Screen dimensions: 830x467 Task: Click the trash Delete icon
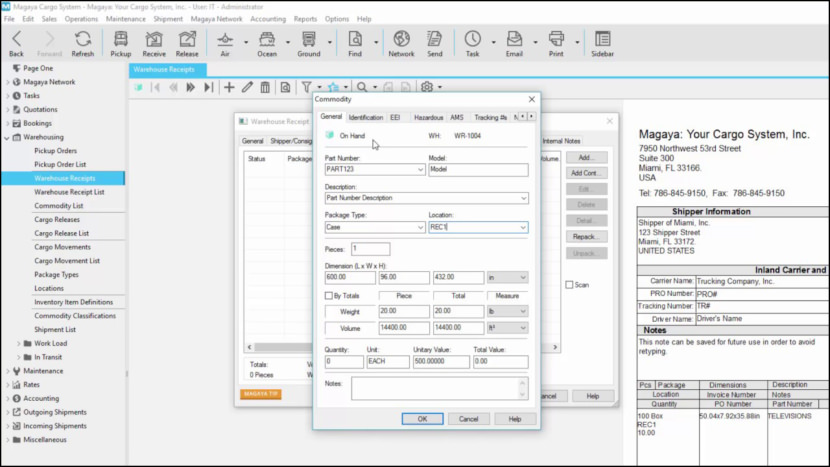coord(265,87)
